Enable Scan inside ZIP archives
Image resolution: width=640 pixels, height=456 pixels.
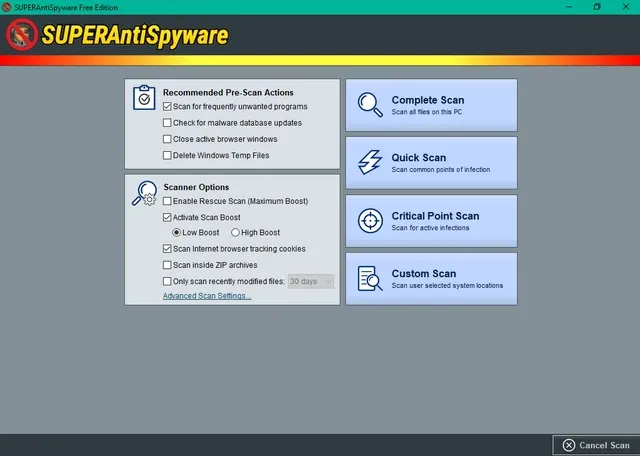(167, 265)
